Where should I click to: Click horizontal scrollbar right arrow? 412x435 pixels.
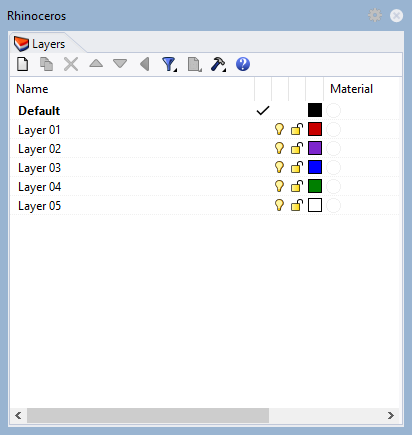(x=391, y=415)
